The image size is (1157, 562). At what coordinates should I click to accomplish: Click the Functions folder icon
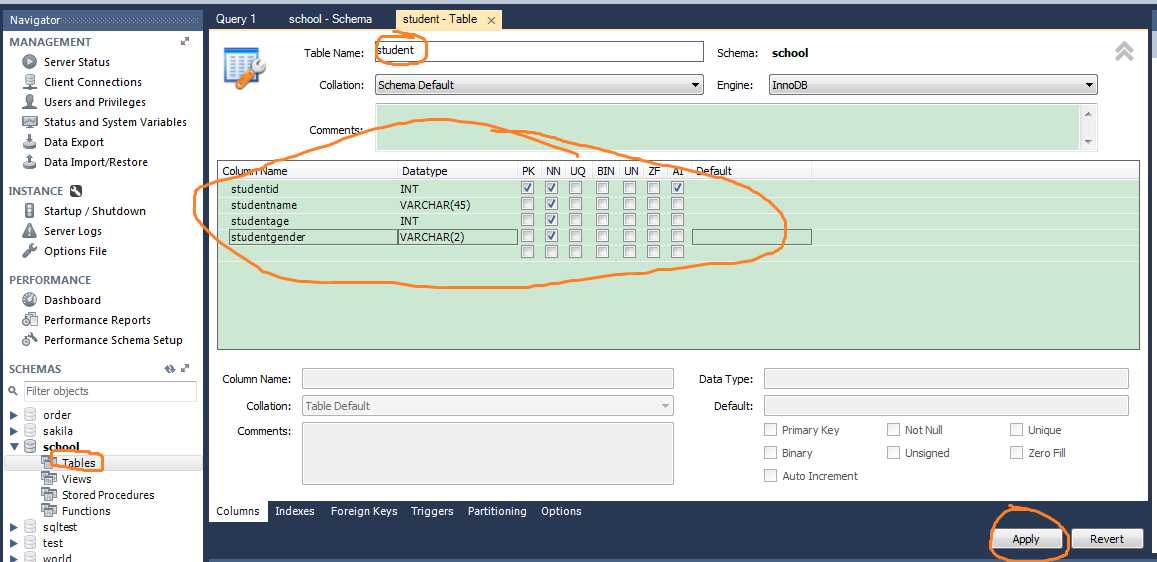(49, 510)
